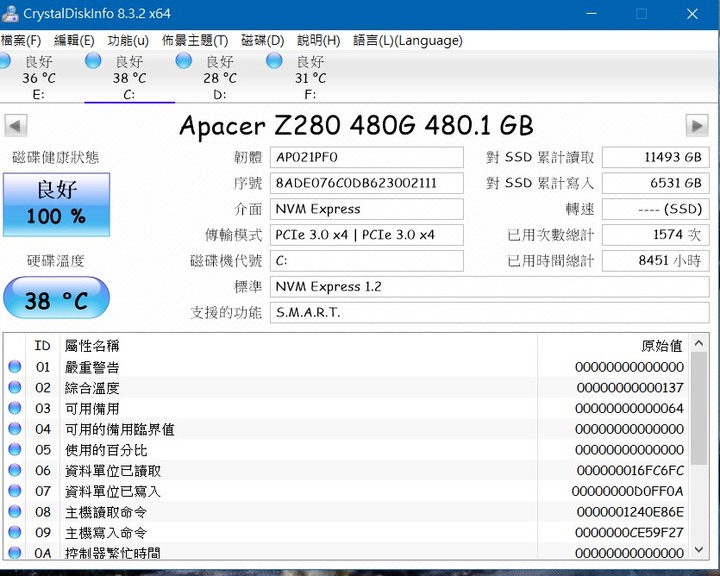Screen dimensions: 720x576
Task: Click the 38 °C temperature indicator
Action: pyautogui.click(x=56, y=299)
